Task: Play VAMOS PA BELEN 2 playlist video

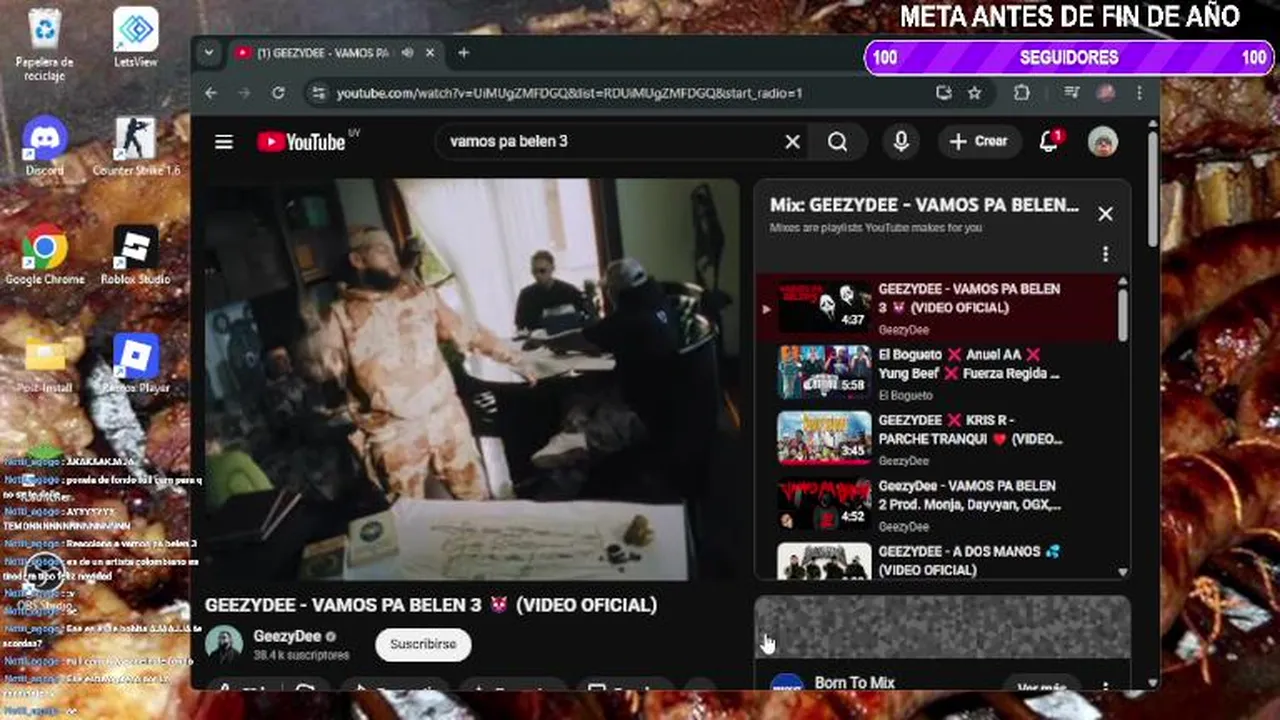Action: pyautogui.click(x=939, y=505)
